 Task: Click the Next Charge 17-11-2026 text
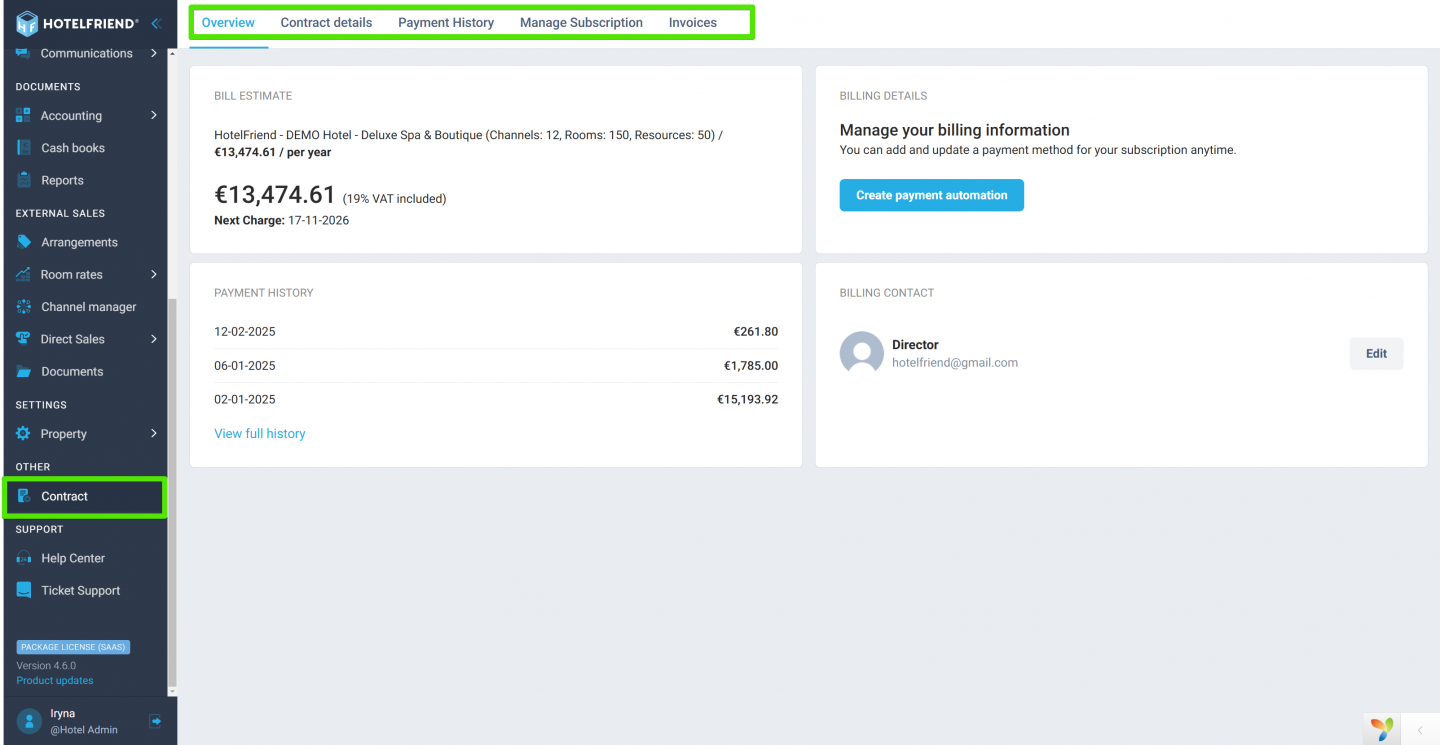click(282, 220)
